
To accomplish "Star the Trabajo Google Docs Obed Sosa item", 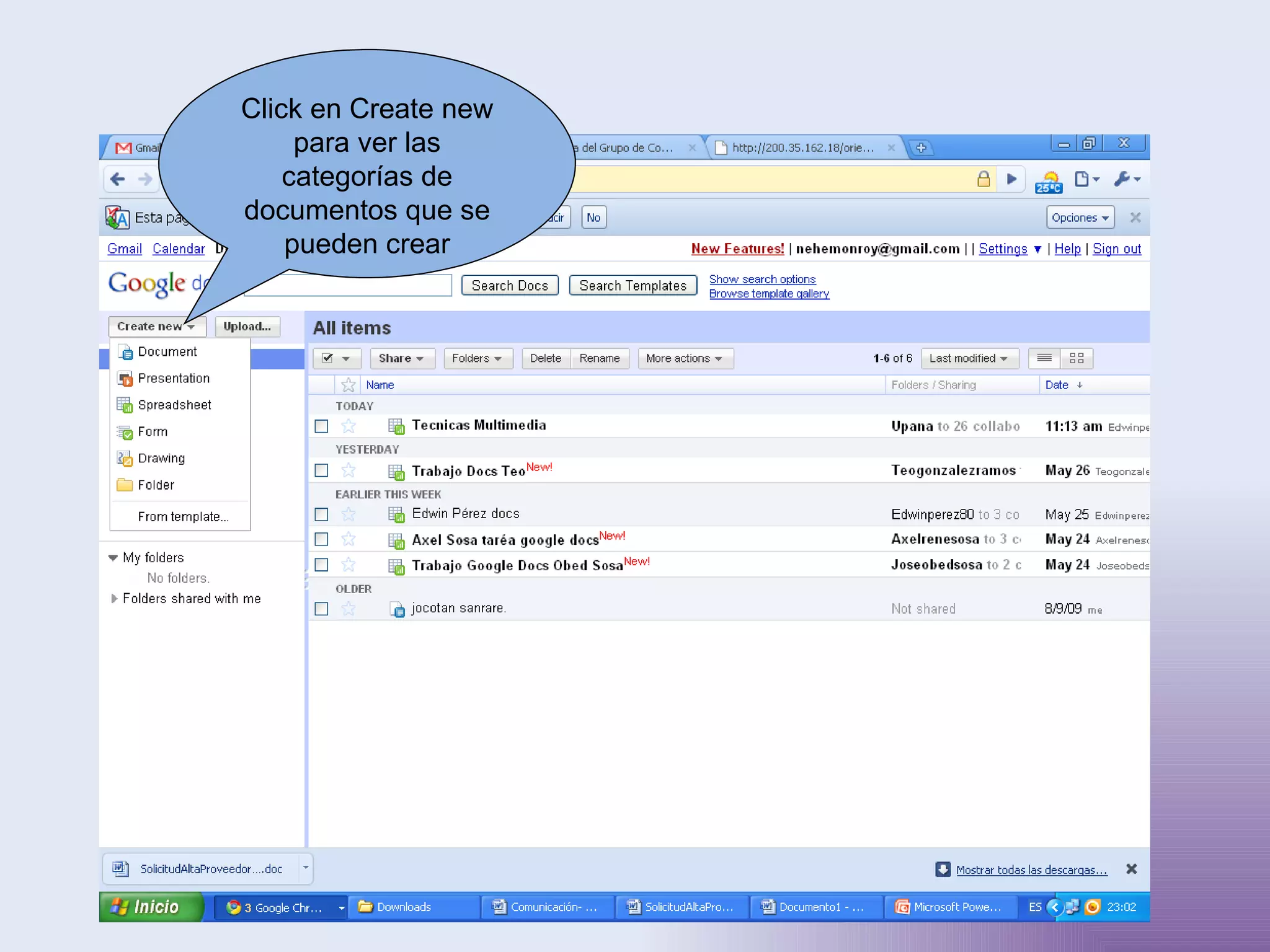I will pyautogui.click(x=349, y=565).
